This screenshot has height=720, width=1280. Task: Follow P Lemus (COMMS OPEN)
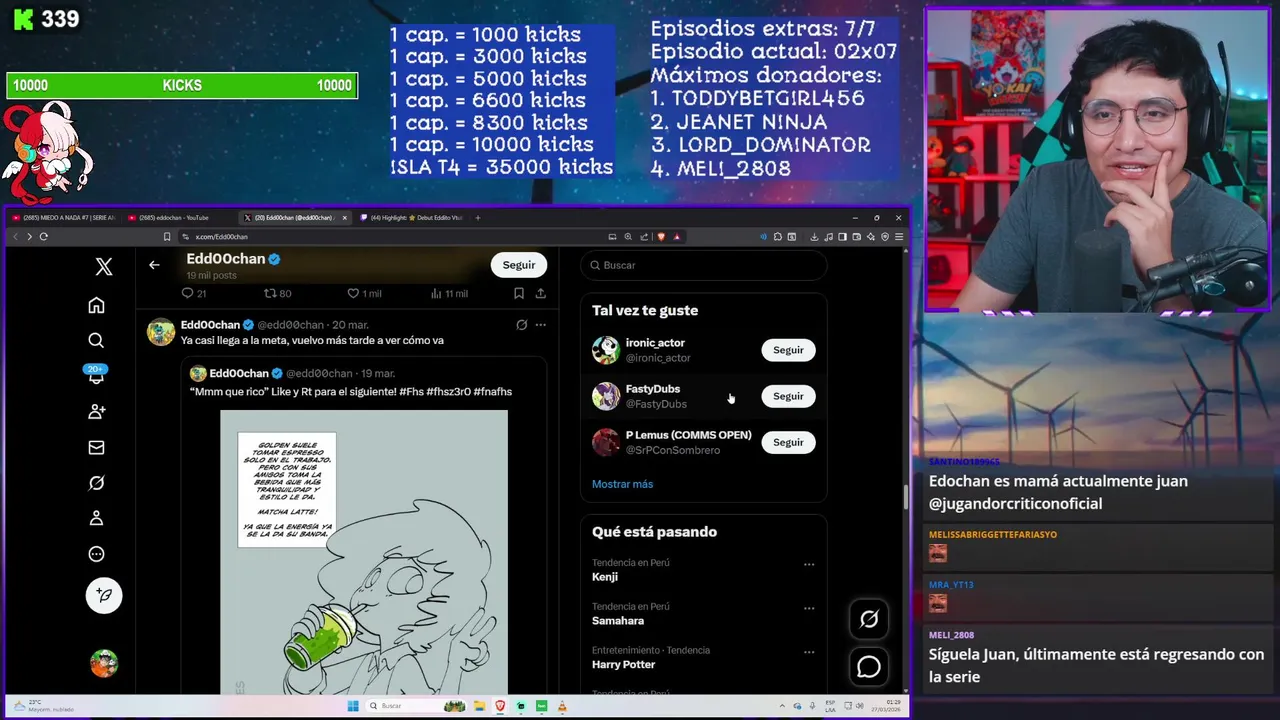click(x=788, y=442)
